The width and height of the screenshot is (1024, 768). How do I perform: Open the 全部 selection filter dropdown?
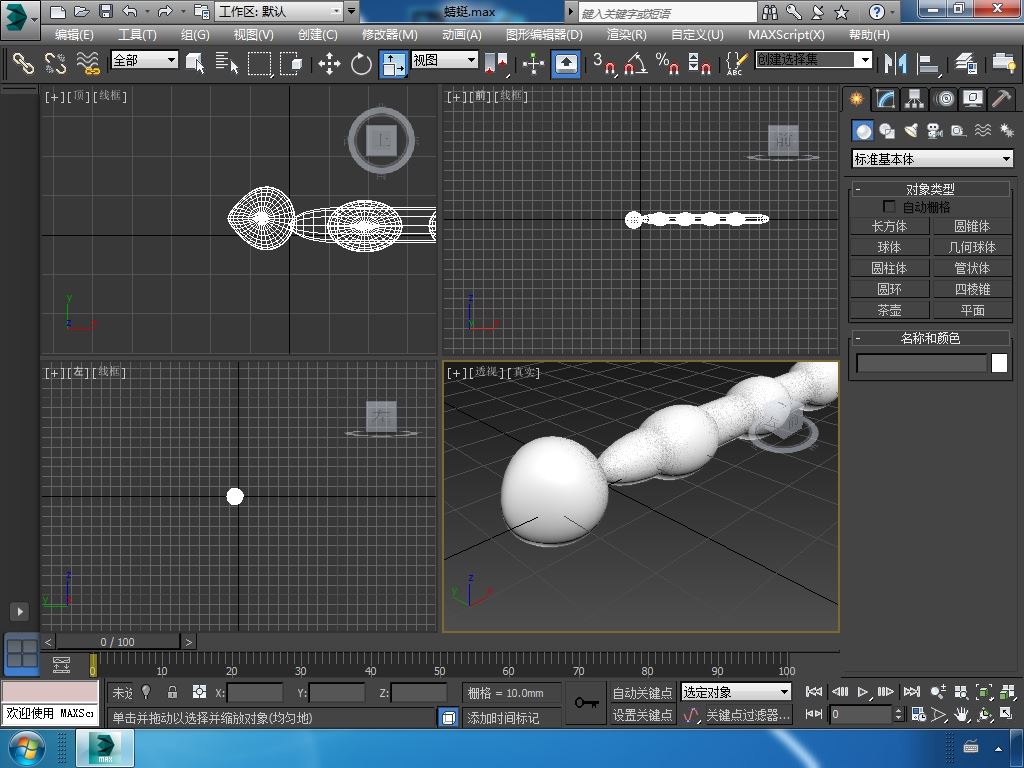(x=144, y=60)
